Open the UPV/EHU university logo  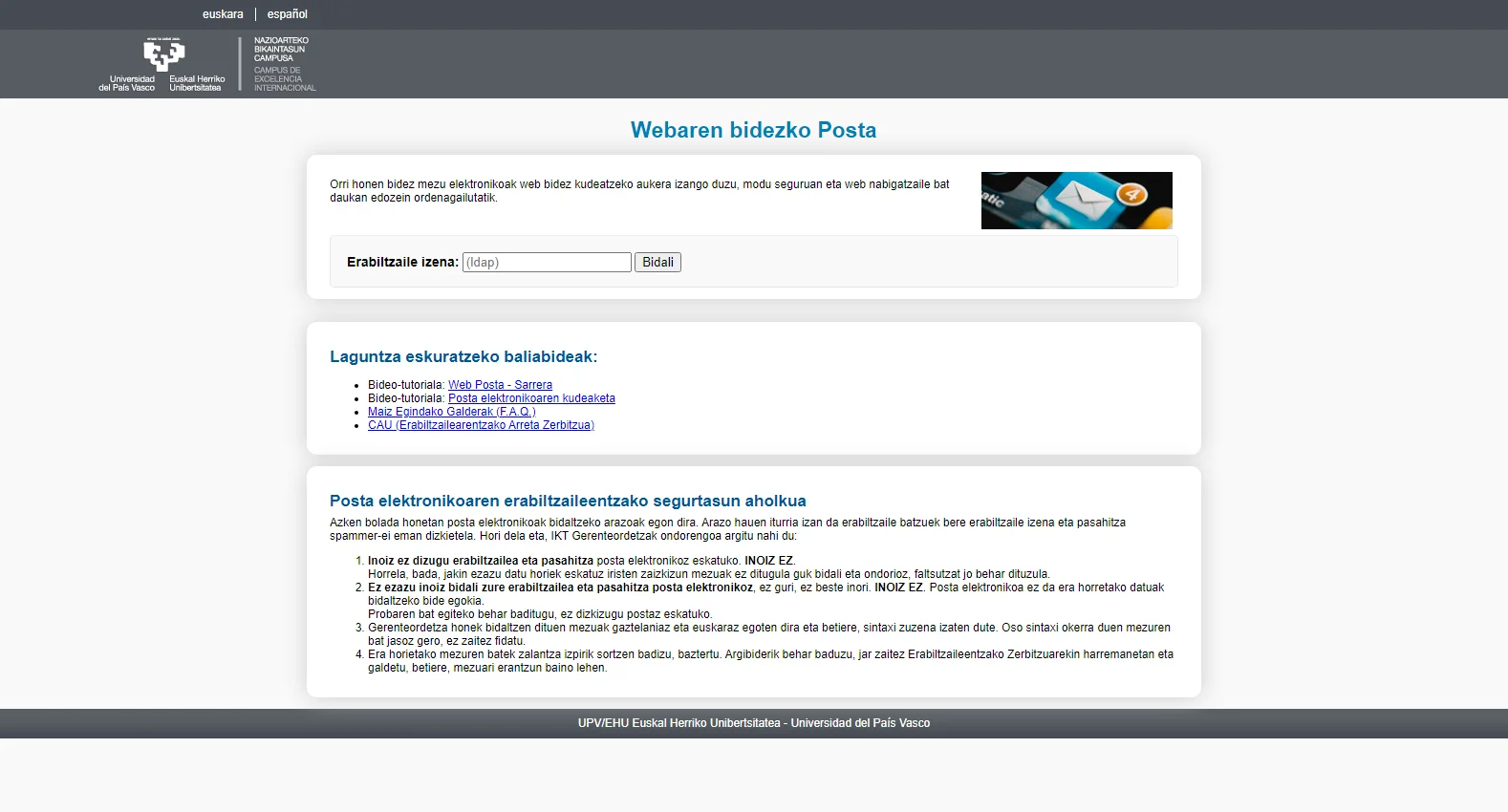coord(162,65)
